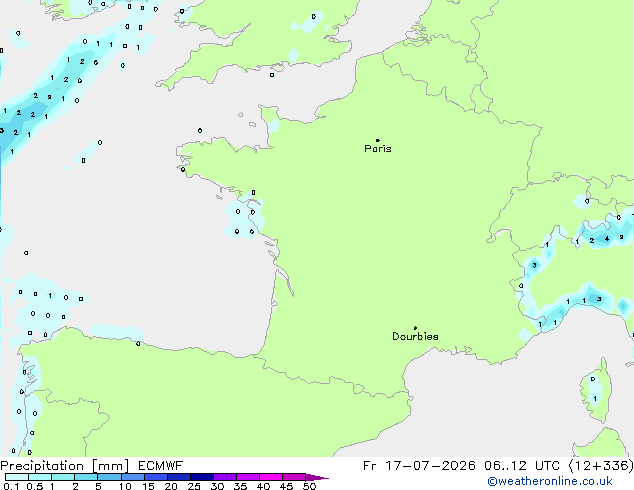The height and width of the screenshot is (490, 634).
Task: Click the purple arrow end of legend
Action: tap(317, 477)
